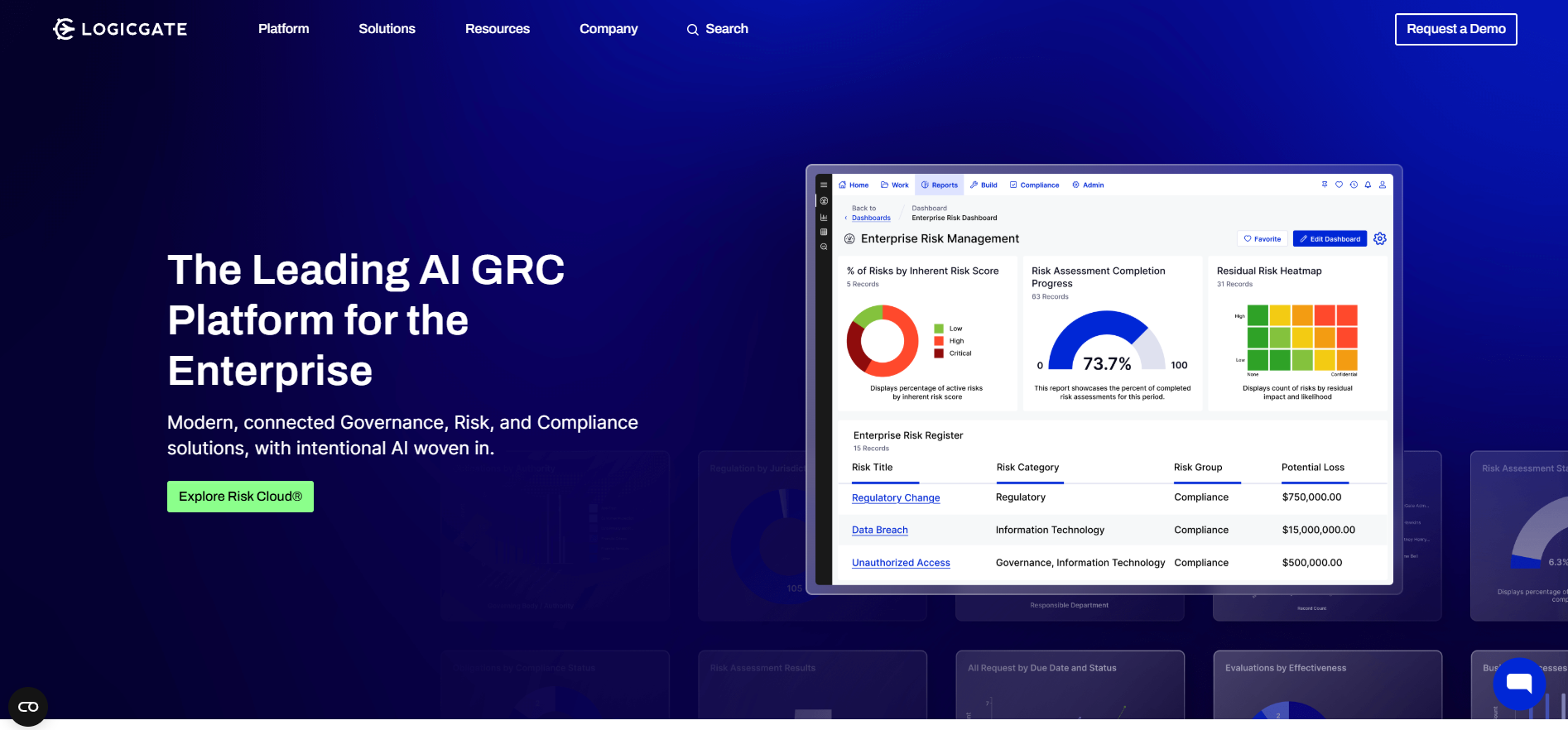Open the live chat bubble widget
Screen dimensions: 1568x730
(x=1519, y=684)
